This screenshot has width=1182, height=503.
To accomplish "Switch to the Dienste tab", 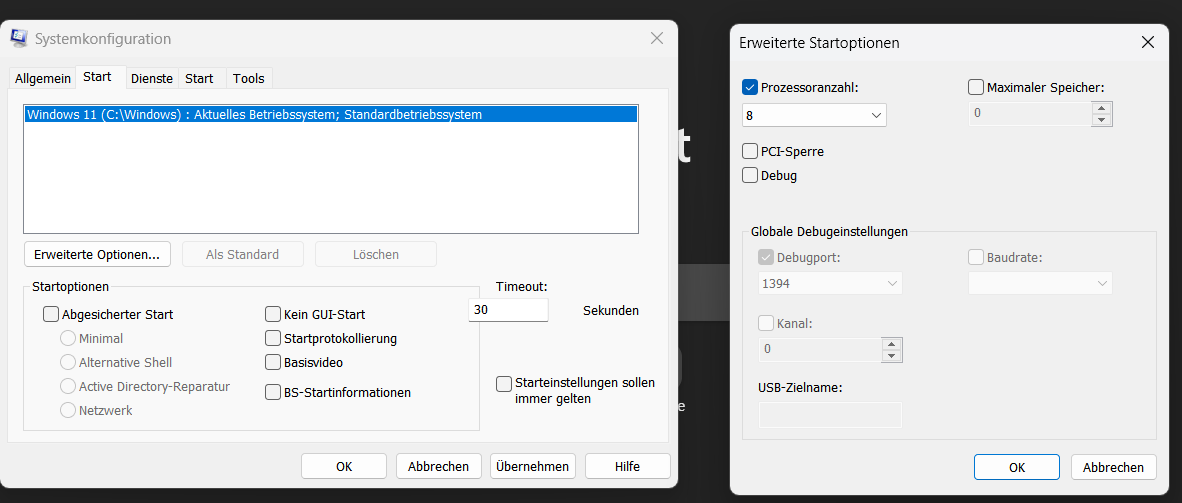I will point(152,78).
